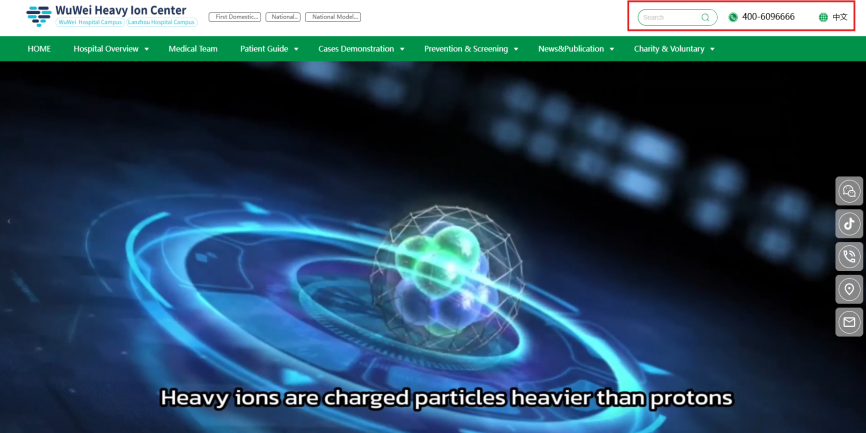Viewport: 866px width, 433px height.
Task: Open the WeChat floating sidebar icon
Action: (849, 191)
